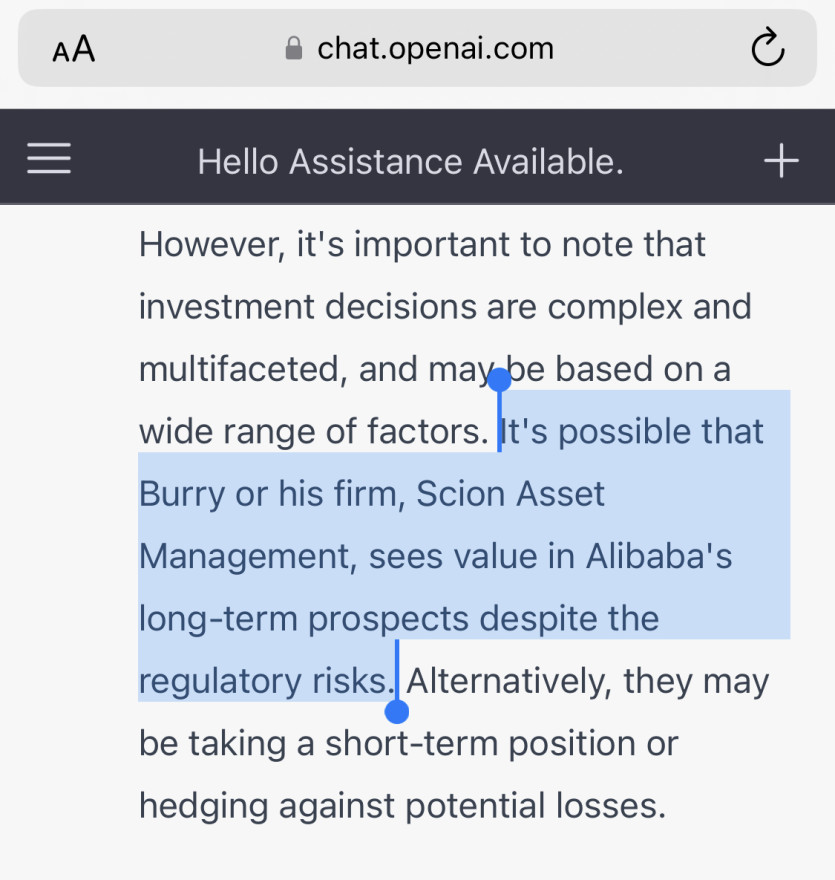Click the word "Management," in the selection

[248, 556]
